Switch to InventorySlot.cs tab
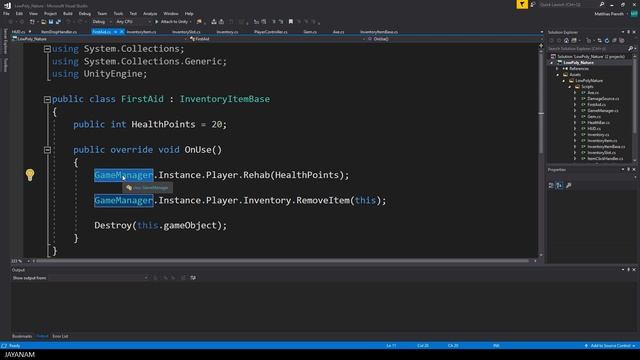Viewport: 640px width, 360px height. point(186,32)
